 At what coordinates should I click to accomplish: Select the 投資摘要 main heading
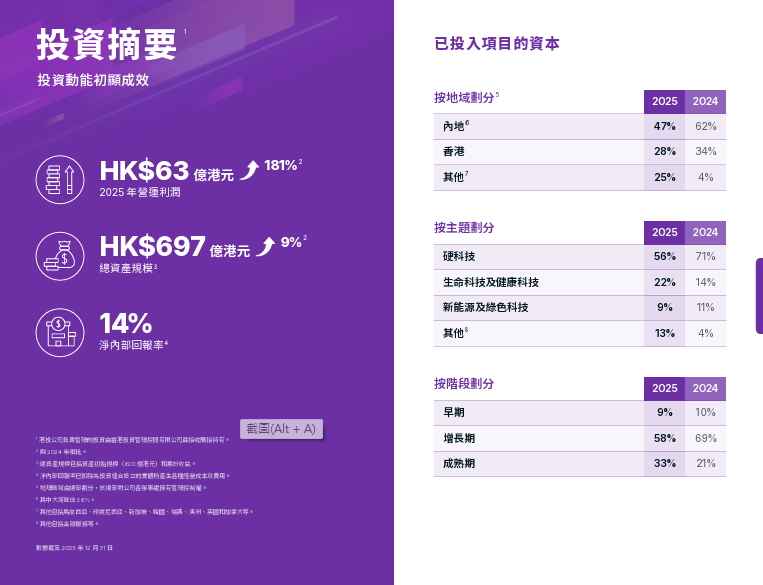coord(106,44)
